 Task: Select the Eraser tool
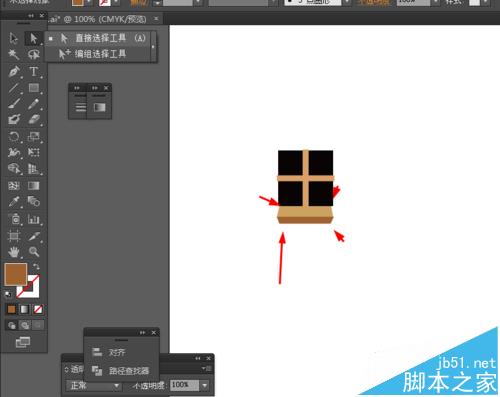[x=33, y=119]
